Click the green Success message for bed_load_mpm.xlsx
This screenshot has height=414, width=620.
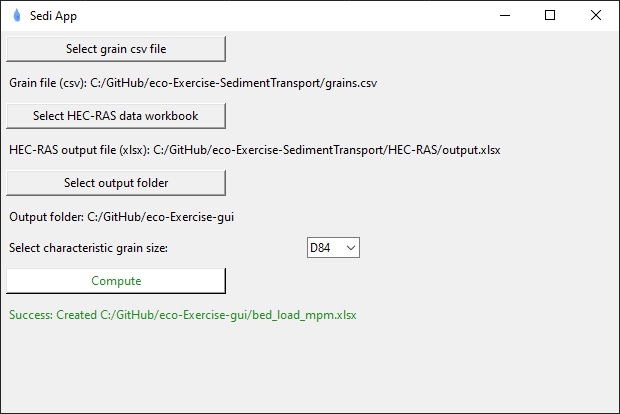183,314
